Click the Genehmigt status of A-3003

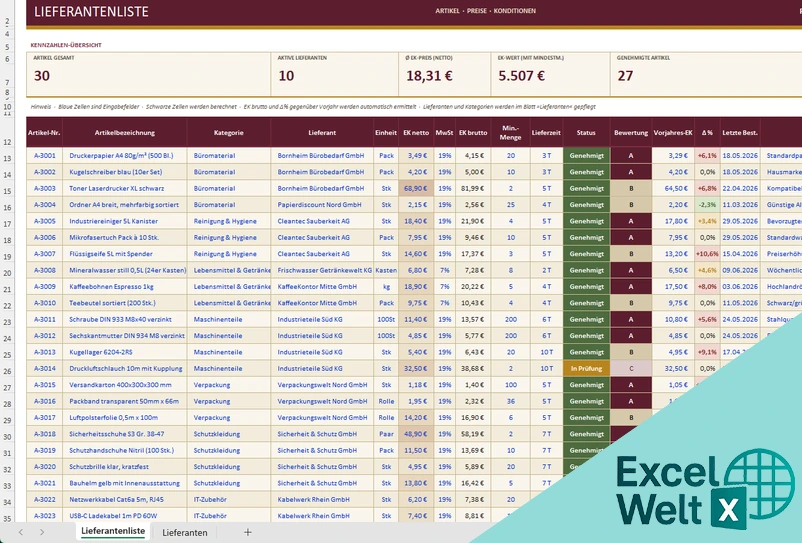(x=586, y=188)
